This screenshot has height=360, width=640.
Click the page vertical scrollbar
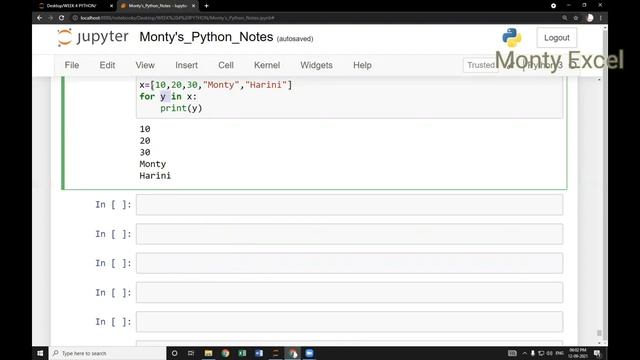point(605,184)
